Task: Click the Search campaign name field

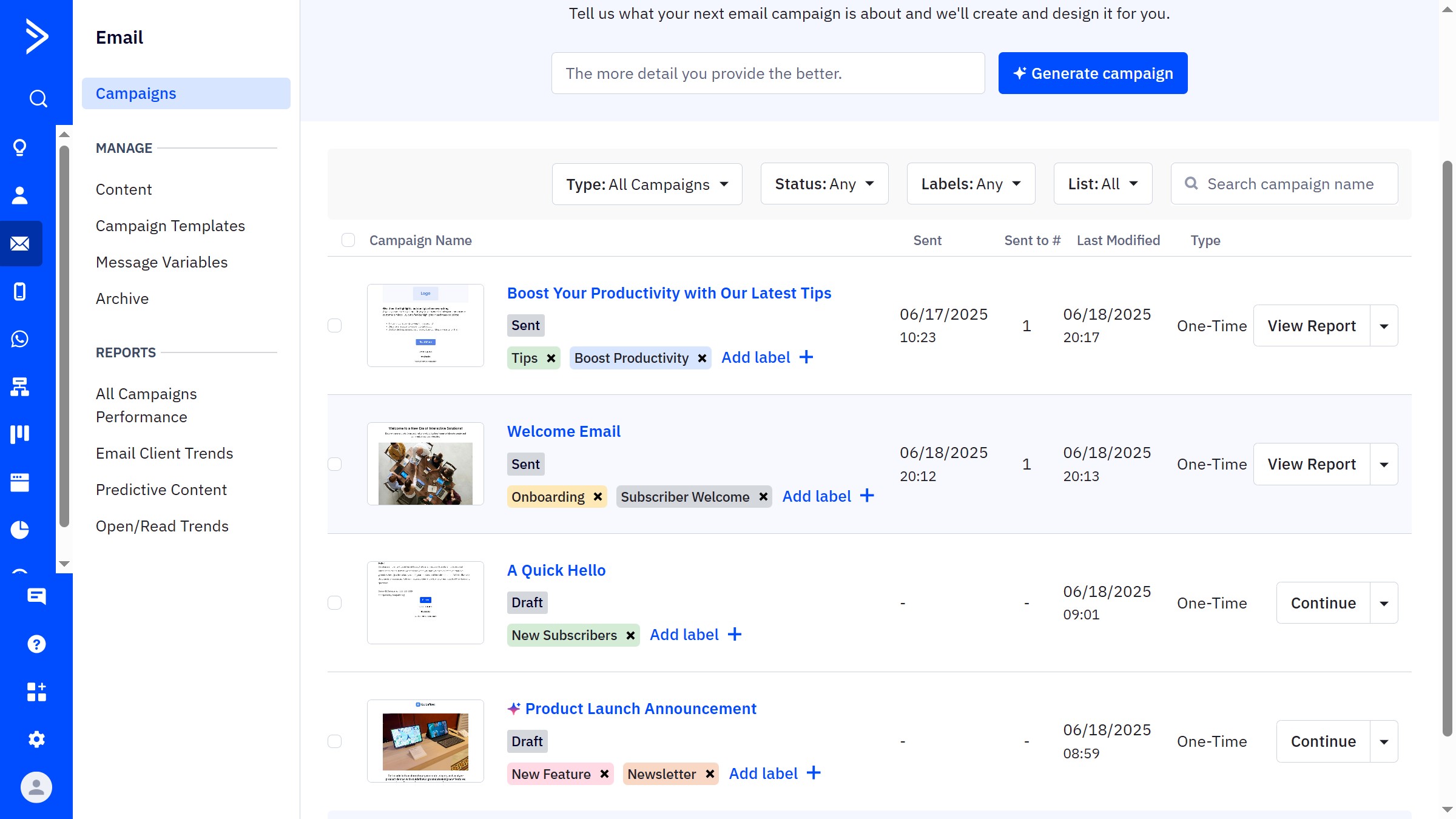Action: (1290, 184)
